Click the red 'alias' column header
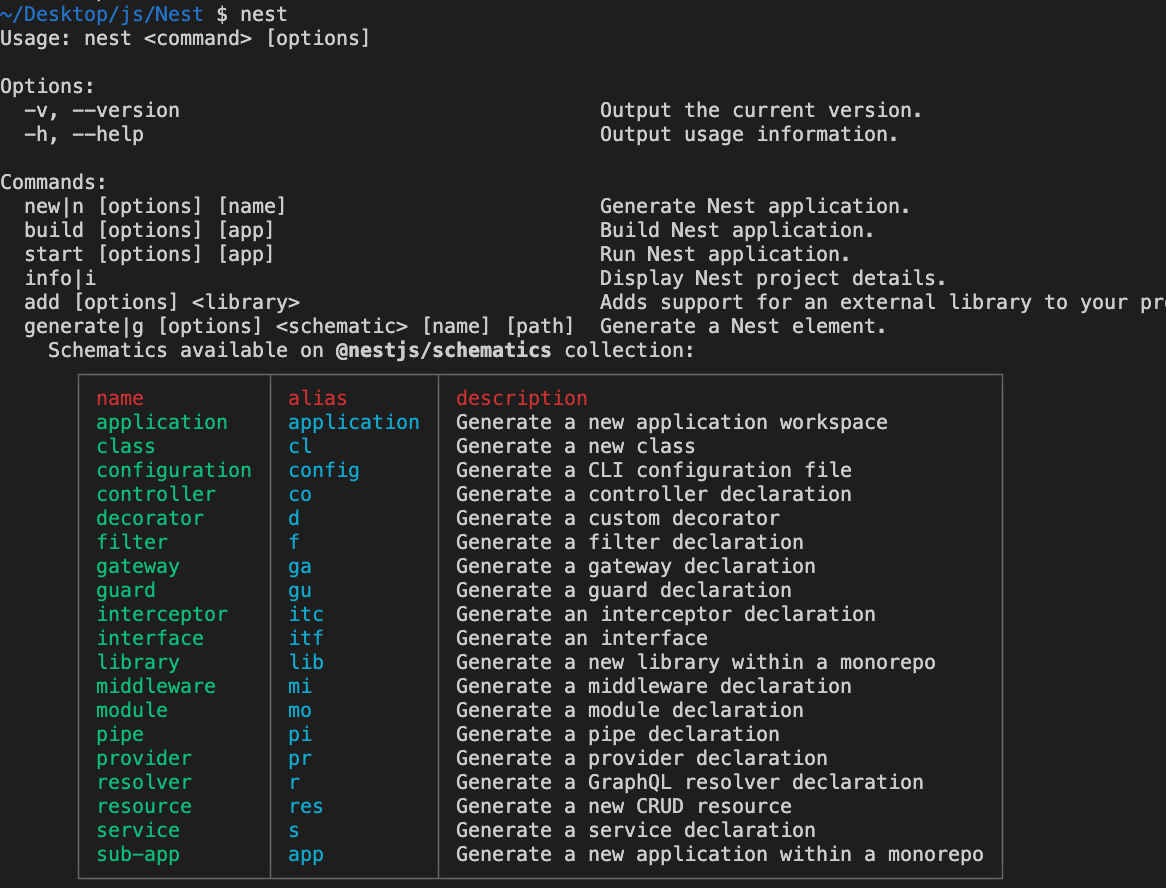 (x=318, y=398)
